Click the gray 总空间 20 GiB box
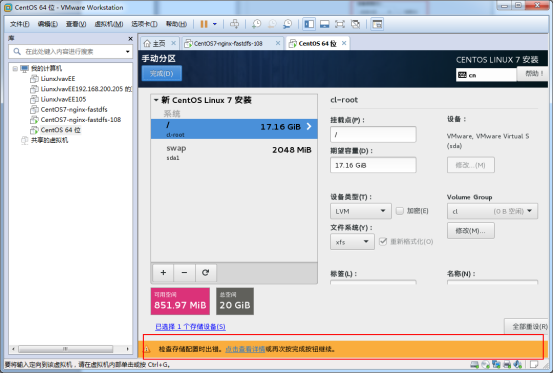553x373 pixels. click(x=235, y=301)
